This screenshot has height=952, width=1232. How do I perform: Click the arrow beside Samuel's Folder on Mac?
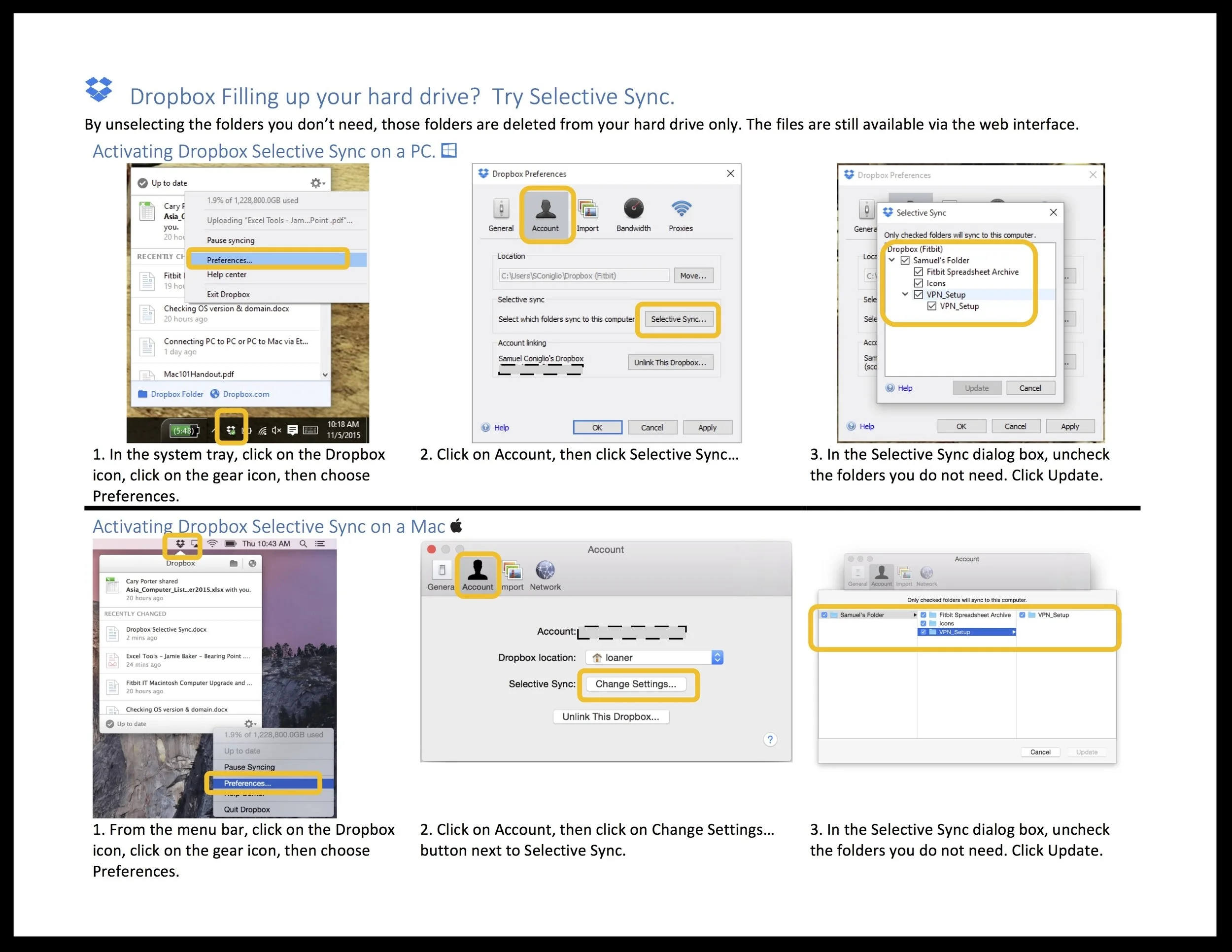pos(915,615)
